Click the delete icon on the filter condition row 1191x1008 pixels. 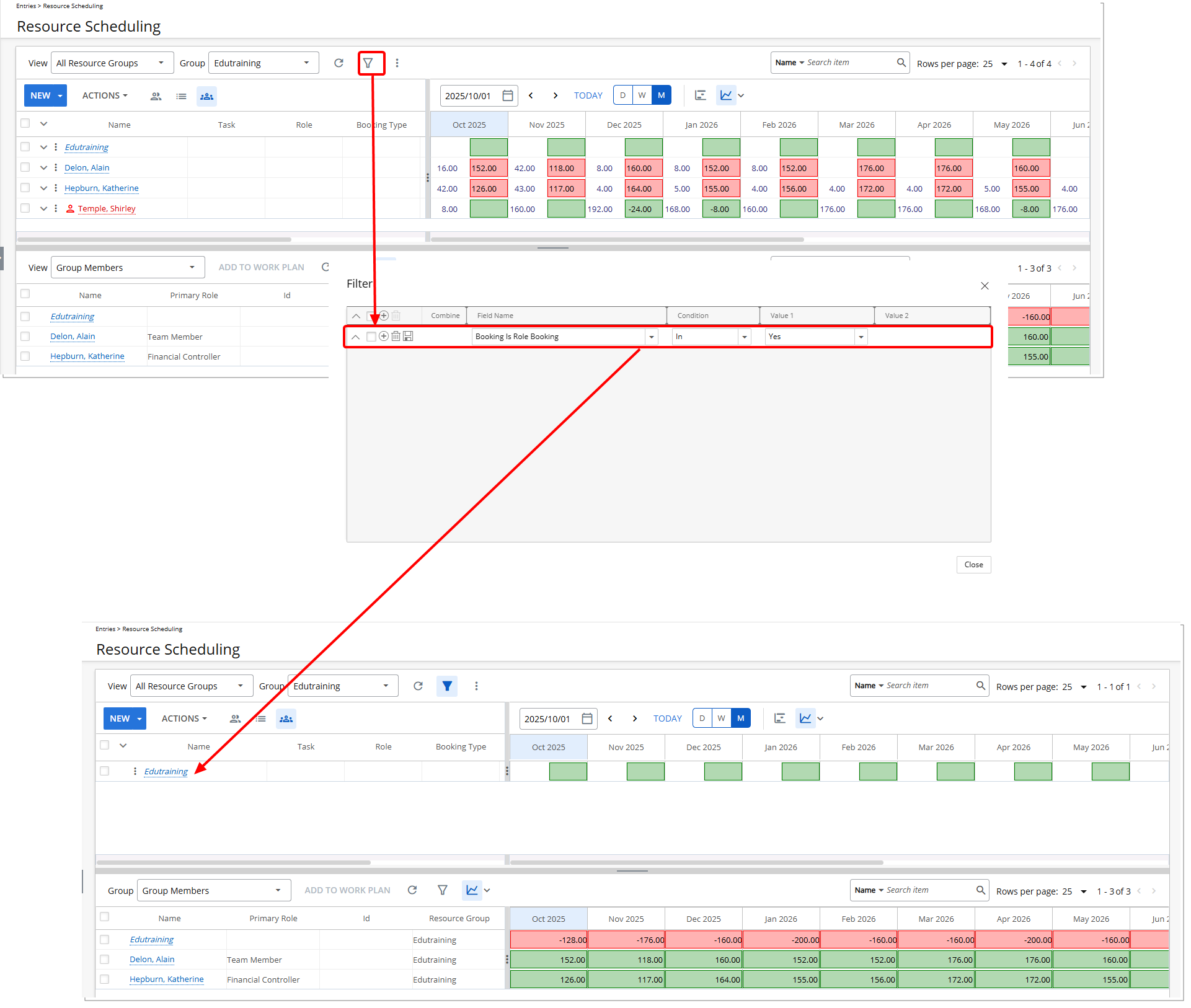click(x=396, y=336)
